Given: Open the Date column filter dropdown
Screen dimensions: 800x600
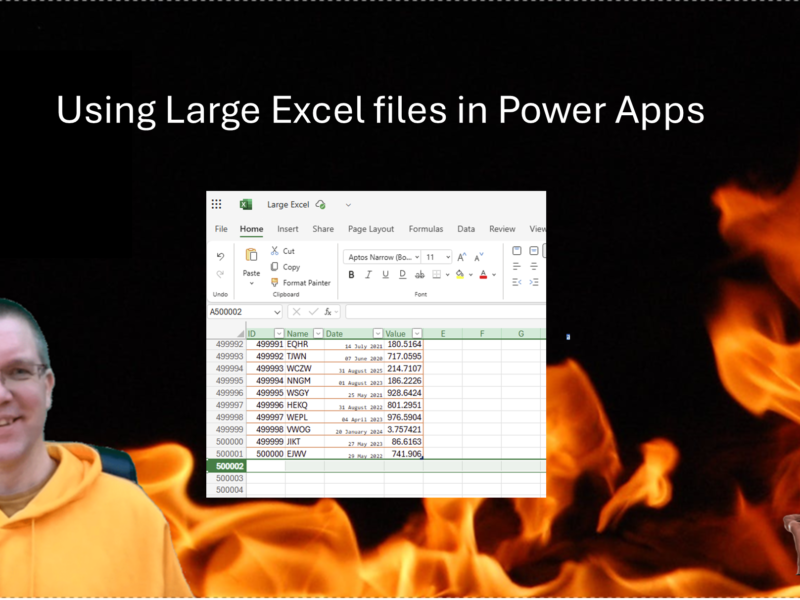Looking at the screenshot, I should 378,334.
